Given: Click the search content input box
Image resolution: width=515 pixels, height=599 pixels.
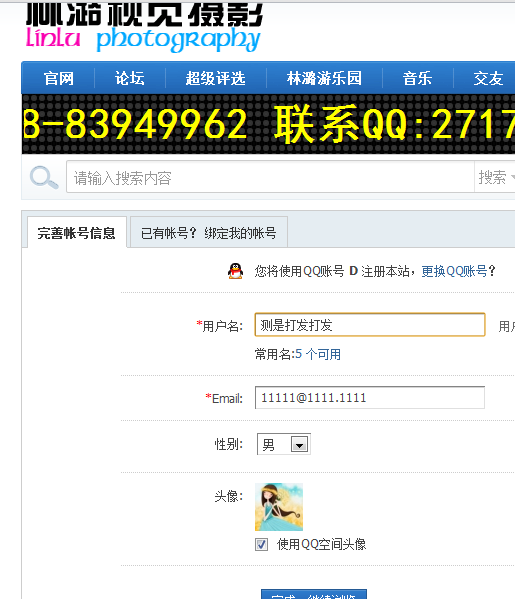Looking at the screenshot, I should [x=270, y=177].
